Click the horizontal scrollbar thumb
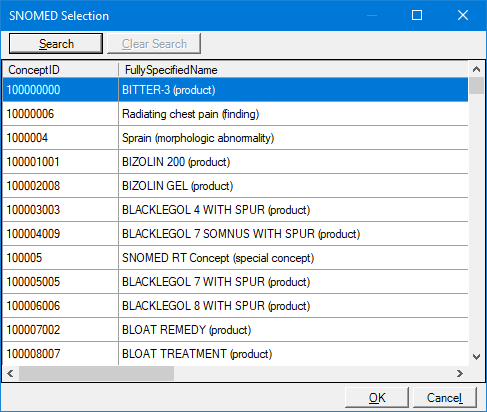 point(96,373)
